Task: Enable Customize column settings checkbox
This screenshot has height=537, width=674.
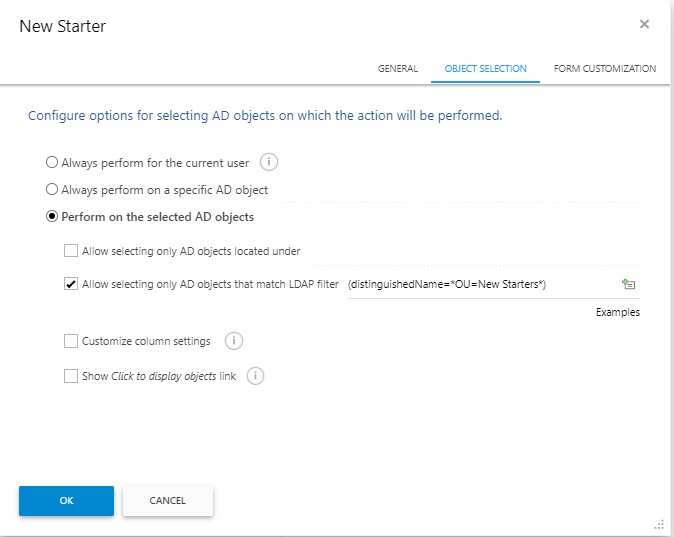Action: 71,341
